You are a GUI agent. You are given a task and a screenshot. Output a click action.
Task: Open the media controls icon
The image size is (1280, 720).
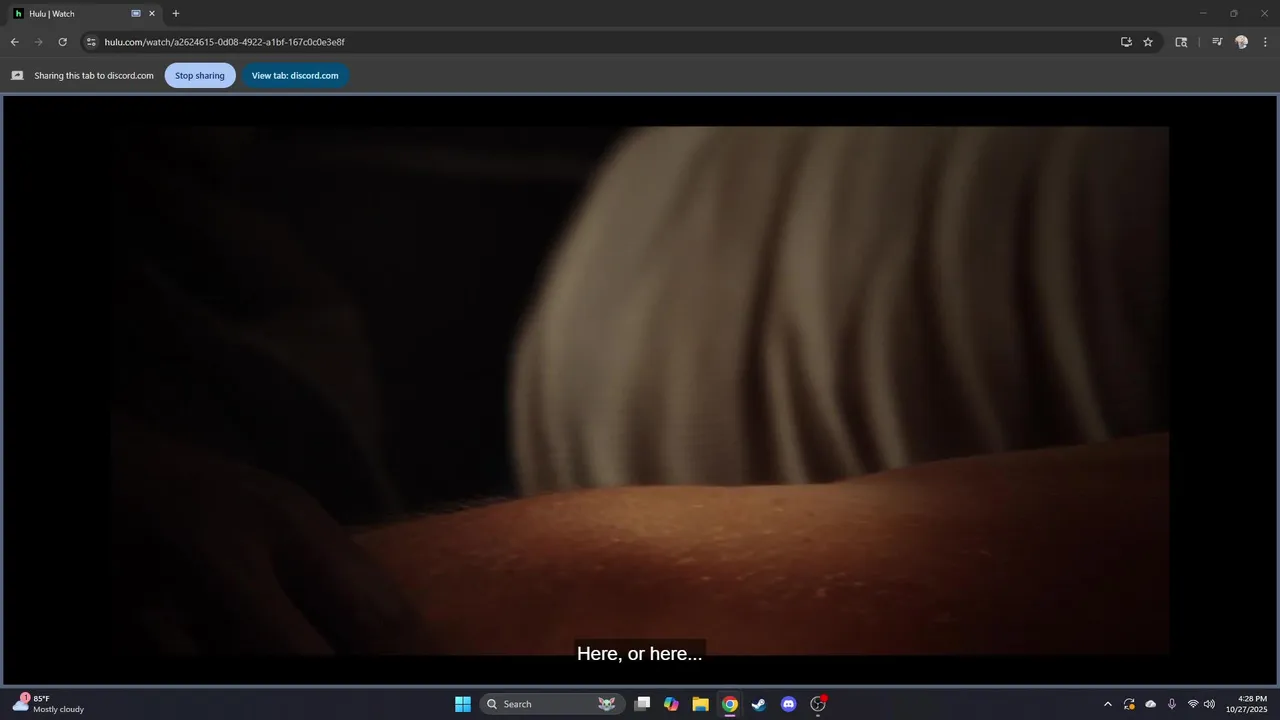click(1217, 42)
